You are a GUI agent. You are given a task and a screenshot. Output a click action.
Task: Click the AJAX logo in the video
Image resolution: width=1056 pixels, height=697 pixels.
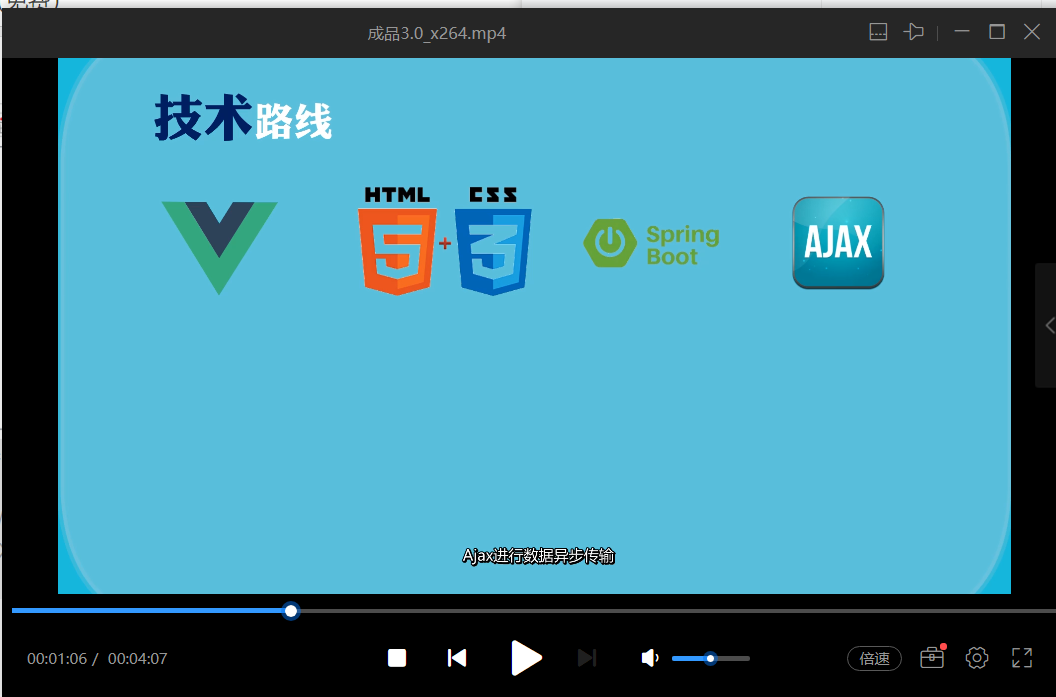(838, 242)
